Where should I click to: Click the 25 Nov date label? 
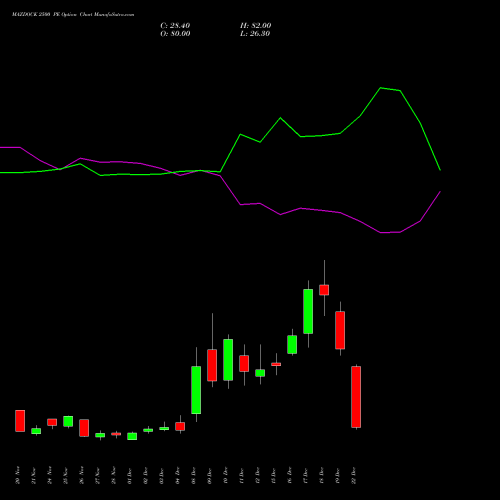coord(66,475)
